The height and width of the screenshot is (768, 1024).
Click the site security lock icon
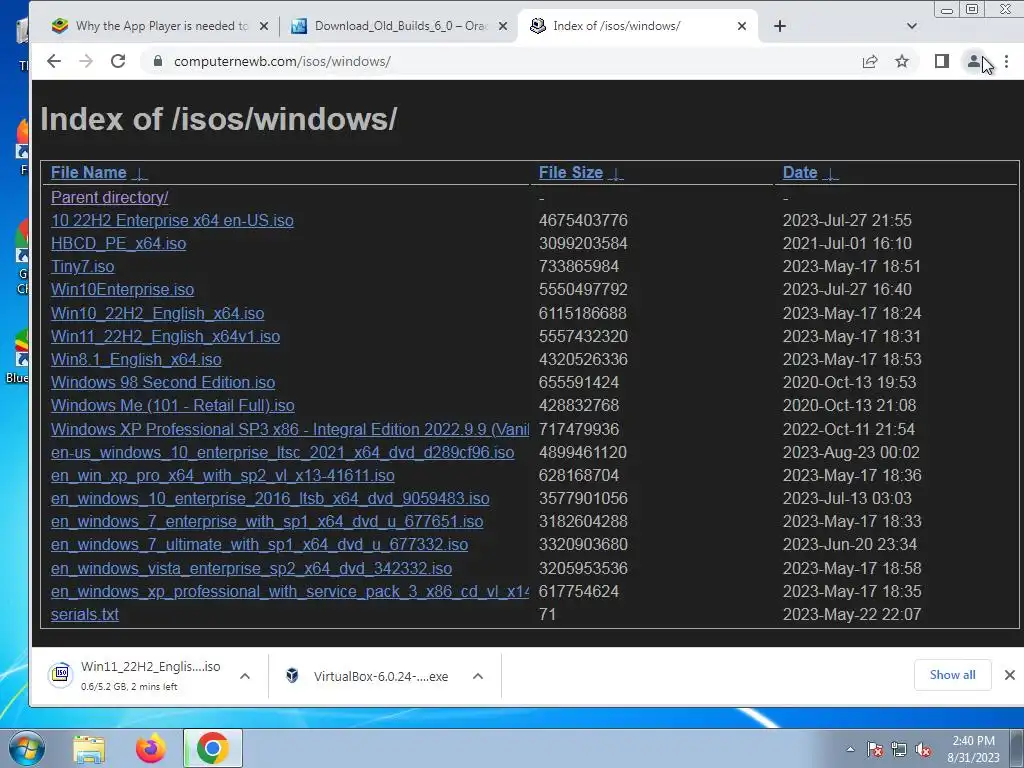(x=157, y=61)
